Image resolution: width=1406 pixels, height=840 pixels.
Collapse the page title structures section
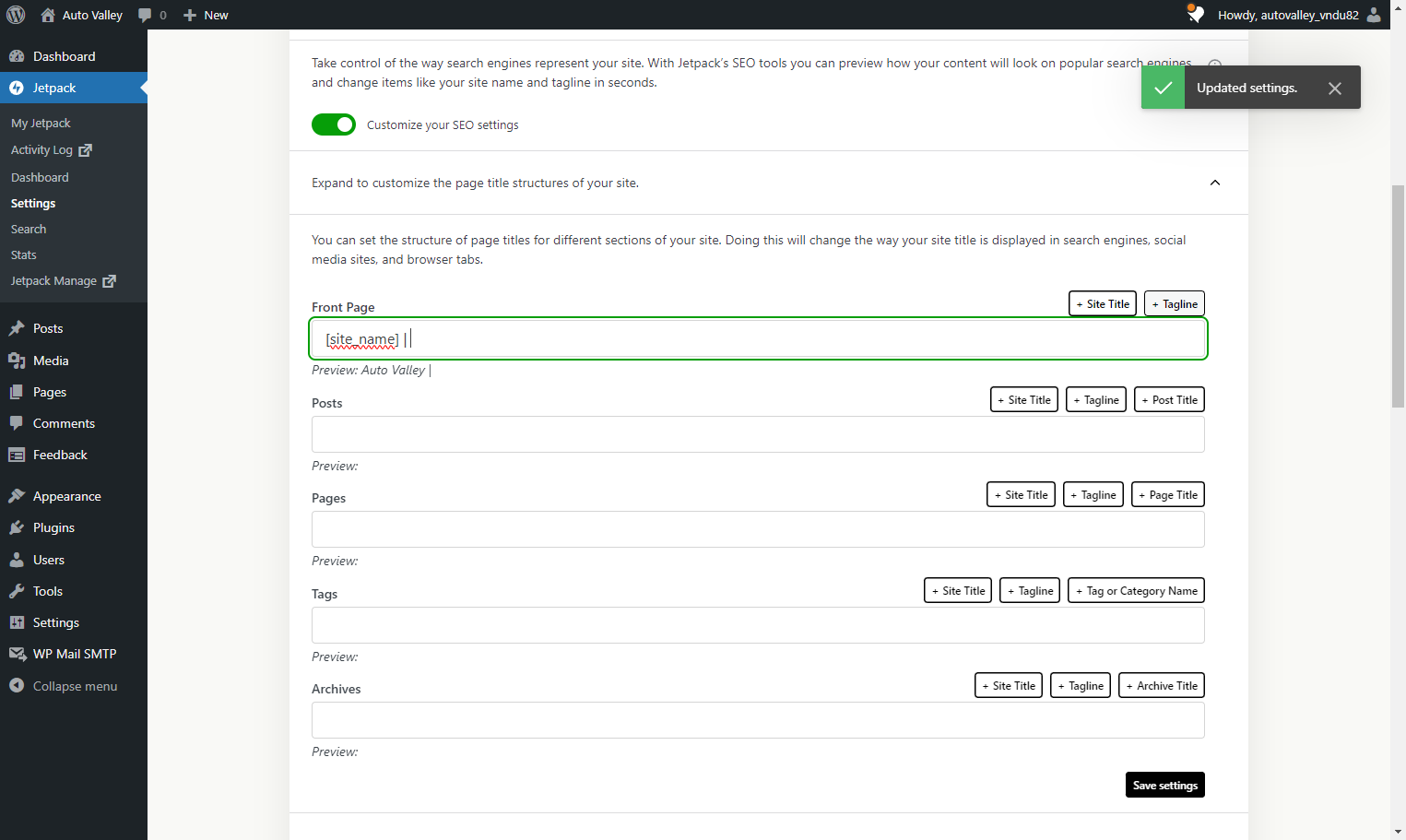pos(1215,183)
